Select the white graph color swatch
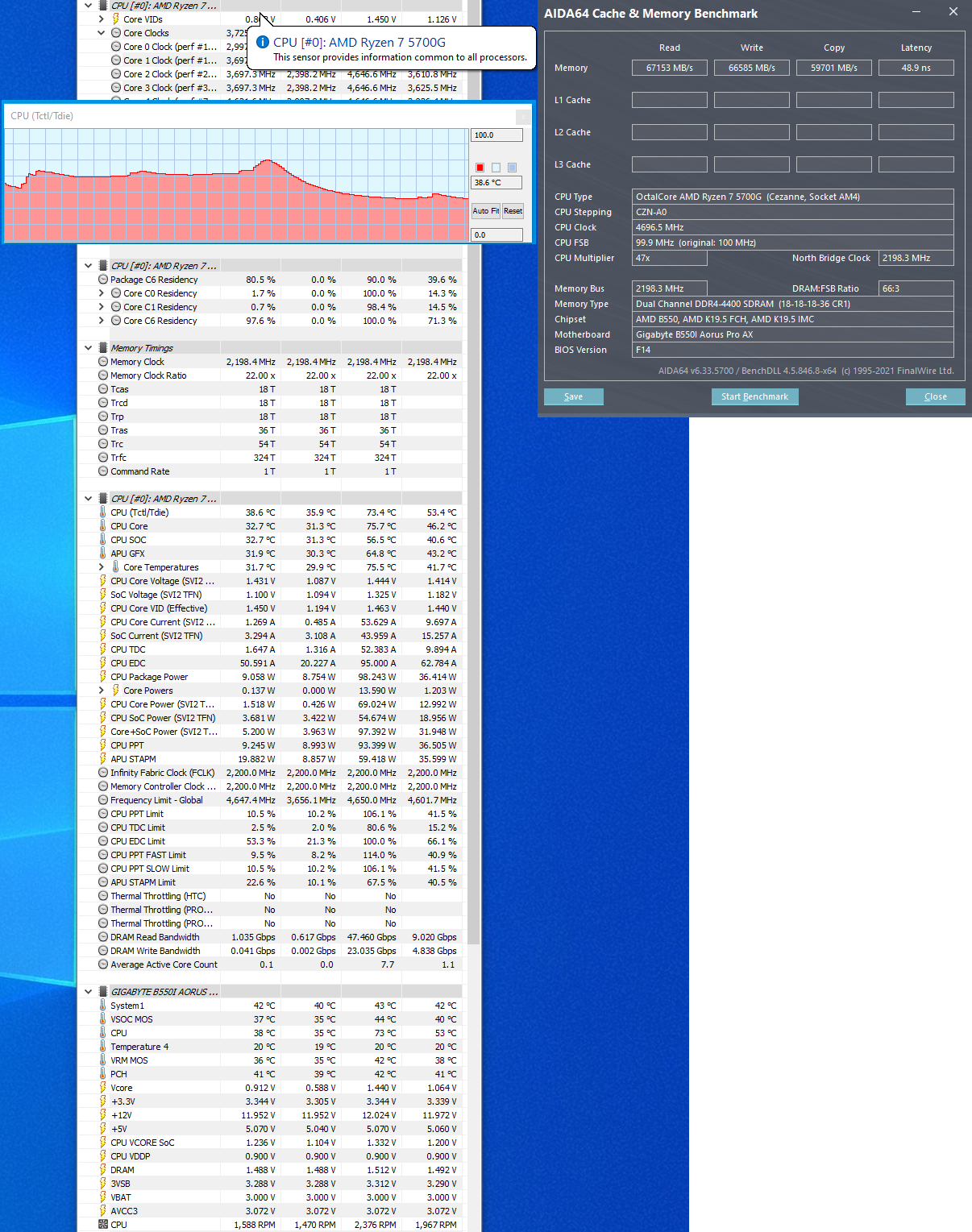The image size is (972, 1232). [496, 168]
